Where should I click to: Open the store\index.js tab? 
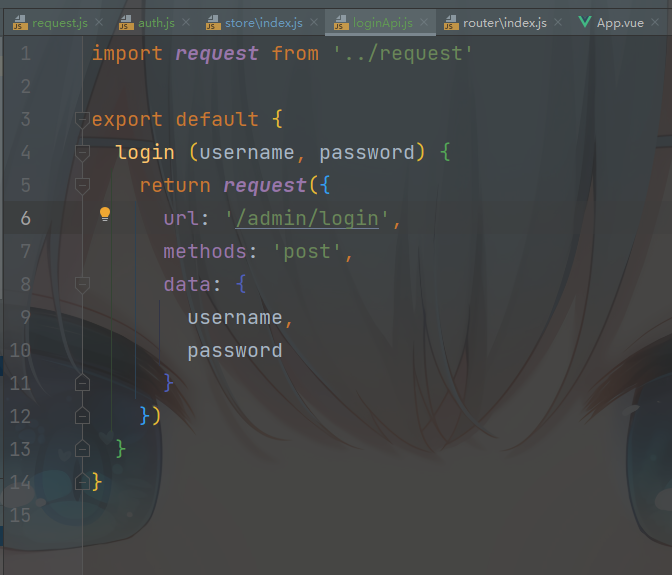pyautogui.click(x=264, y=23)
